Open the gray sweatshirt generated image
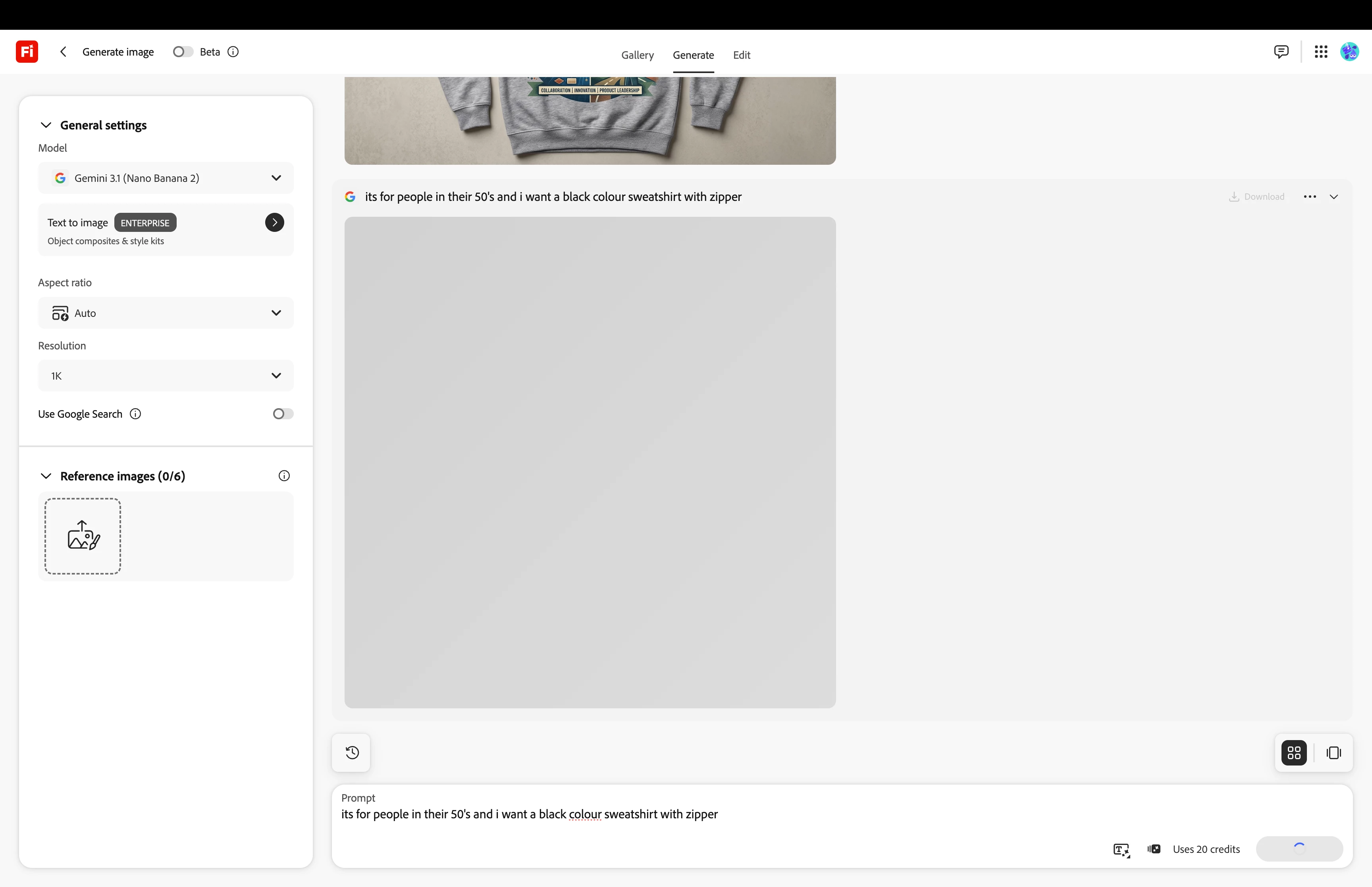The height and width of the screenshot is (887, 1372). point(590,121)
